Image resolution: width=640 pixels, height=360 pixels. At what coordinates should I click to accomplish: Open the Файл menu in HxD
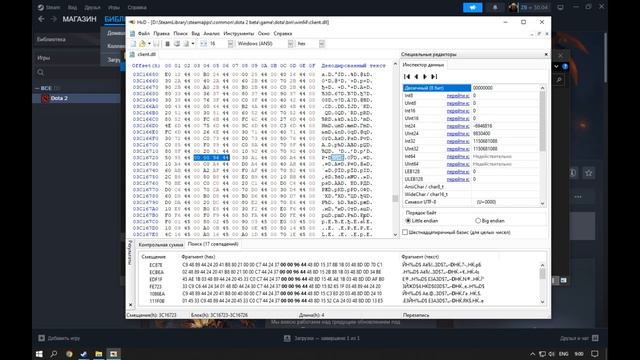[144, 33]
